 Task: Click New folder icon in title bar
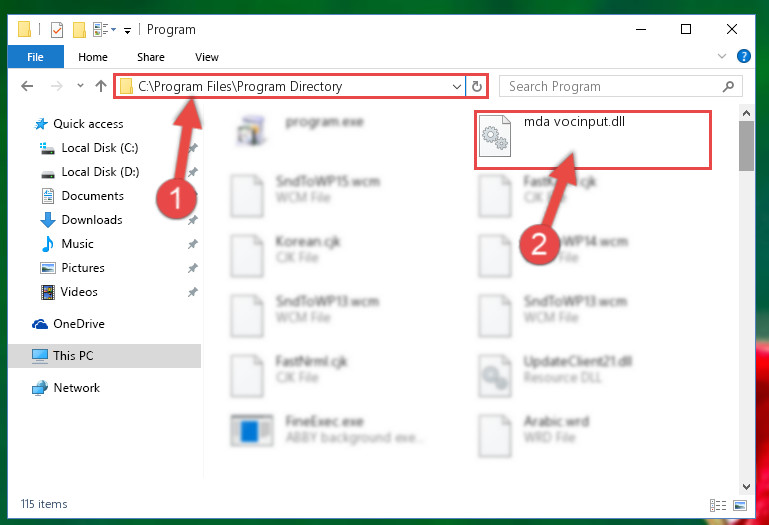click(79, 30)
